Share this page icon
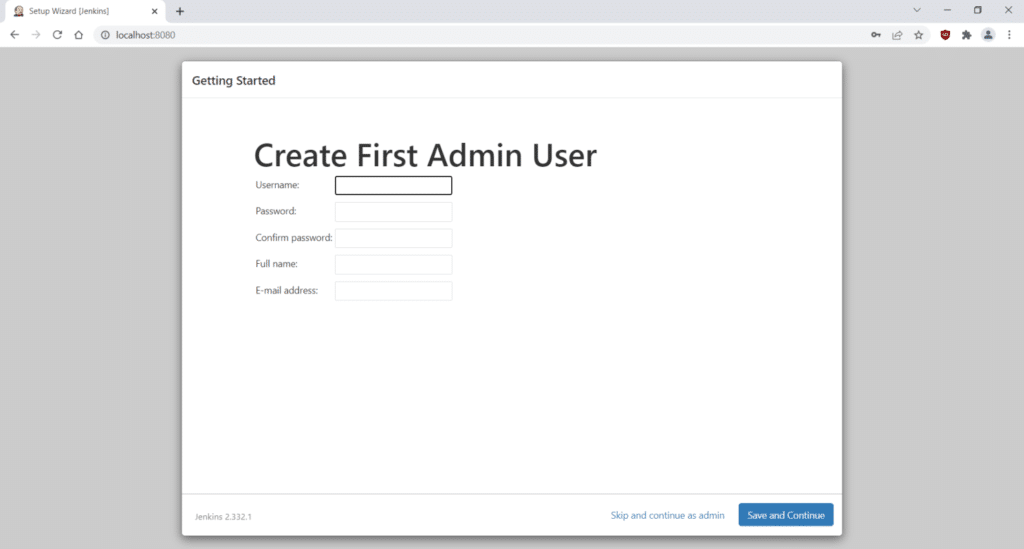Screen dimensions: 1024x549 coord(897,35)
